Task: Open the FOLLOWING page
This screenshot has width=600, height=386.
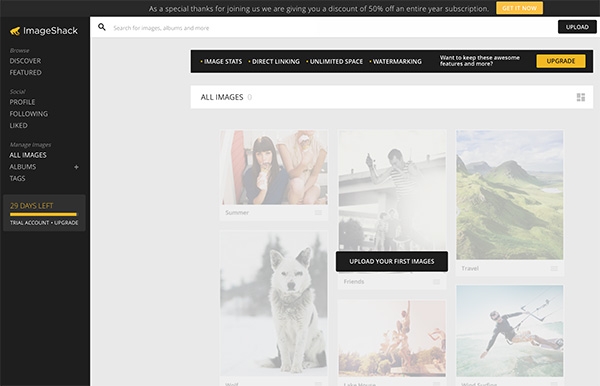Action: point(29,114)
